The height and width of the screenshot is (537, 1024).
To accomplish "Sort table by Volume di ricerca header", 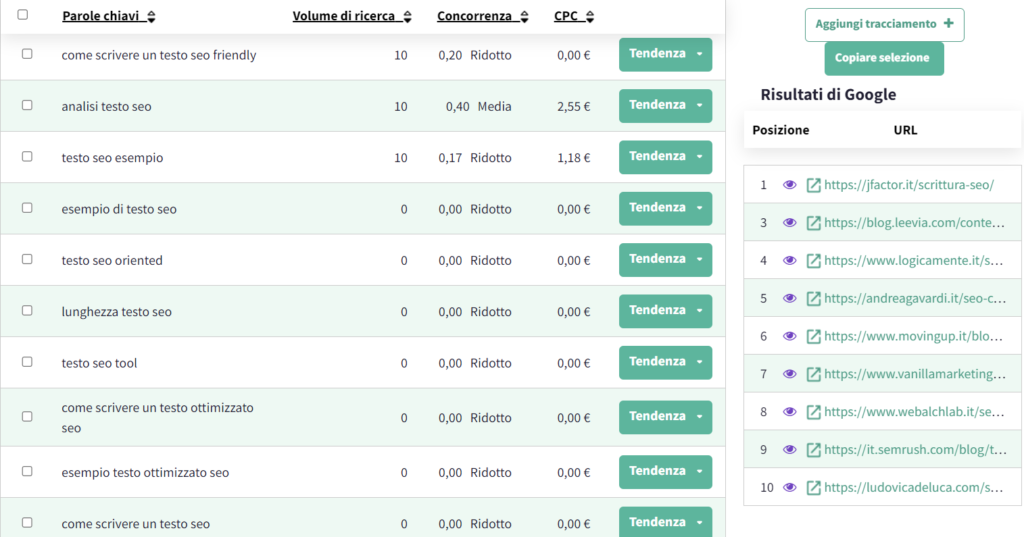I will coord(350,17).
